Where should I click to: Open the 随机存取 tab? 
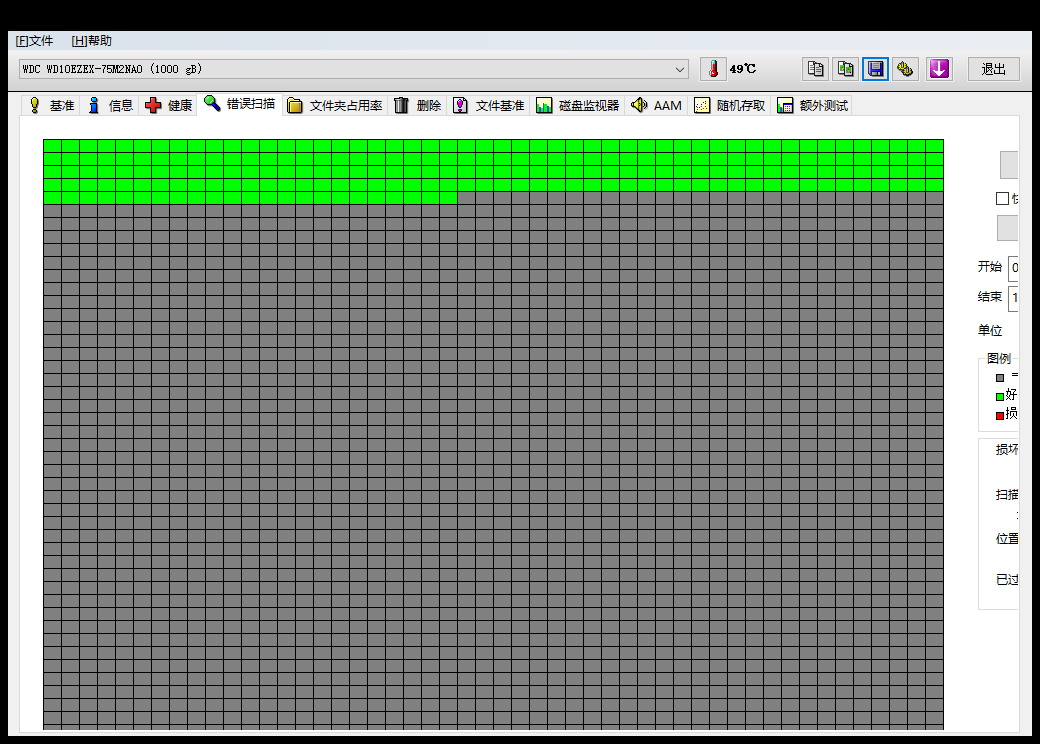[x=729, y=105]
